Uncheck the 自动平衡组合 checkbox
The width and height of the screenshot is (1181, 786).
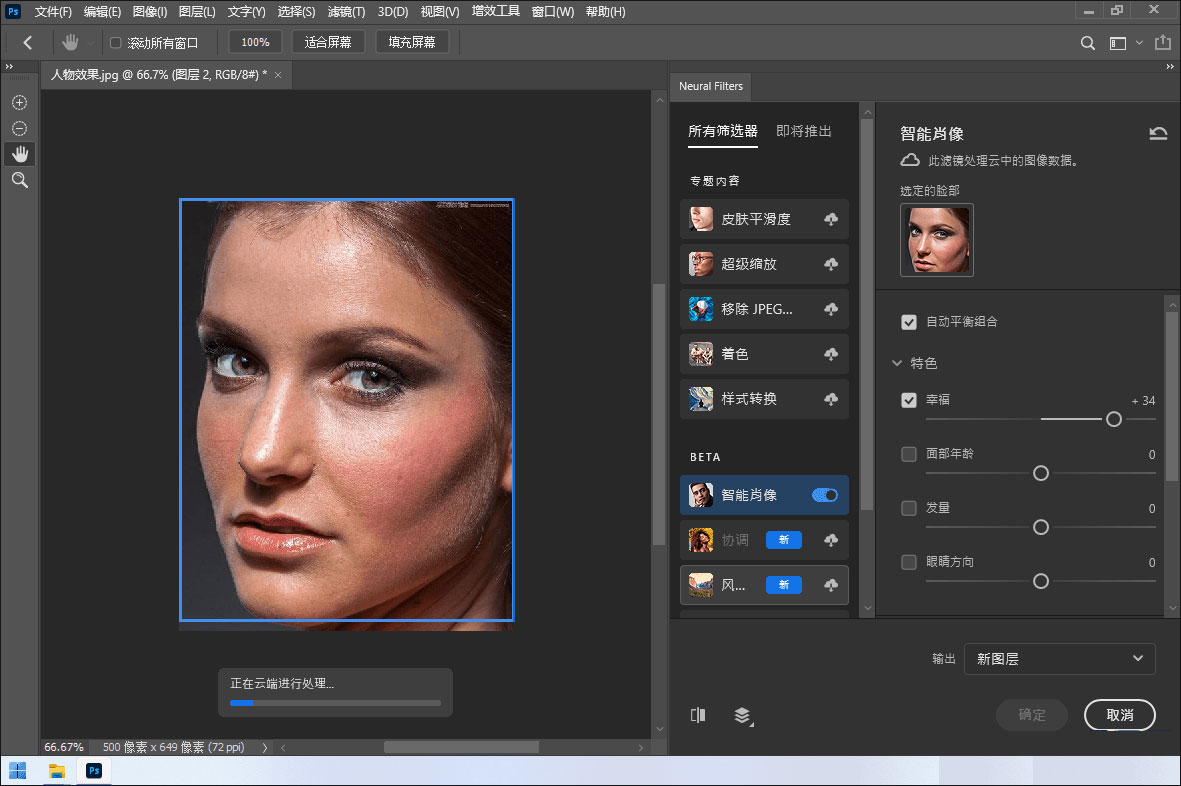tap(909, 322)
